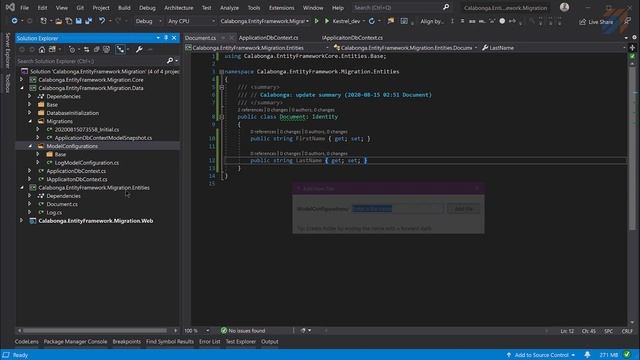Expand the Calabonga.EntityFramework.Migration.Web project node
The height and width of the screenshot is (360, 640).
22,221
